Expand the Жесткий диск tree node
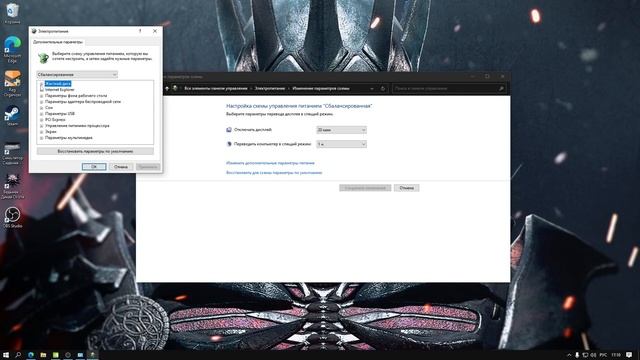640x360 pixels. (42, 84)
